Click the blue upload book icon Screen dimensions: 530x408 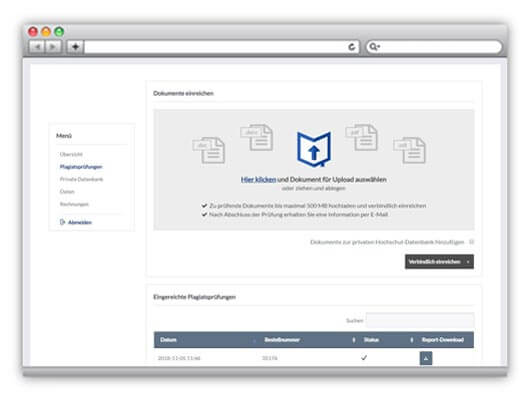coord(314,149)
